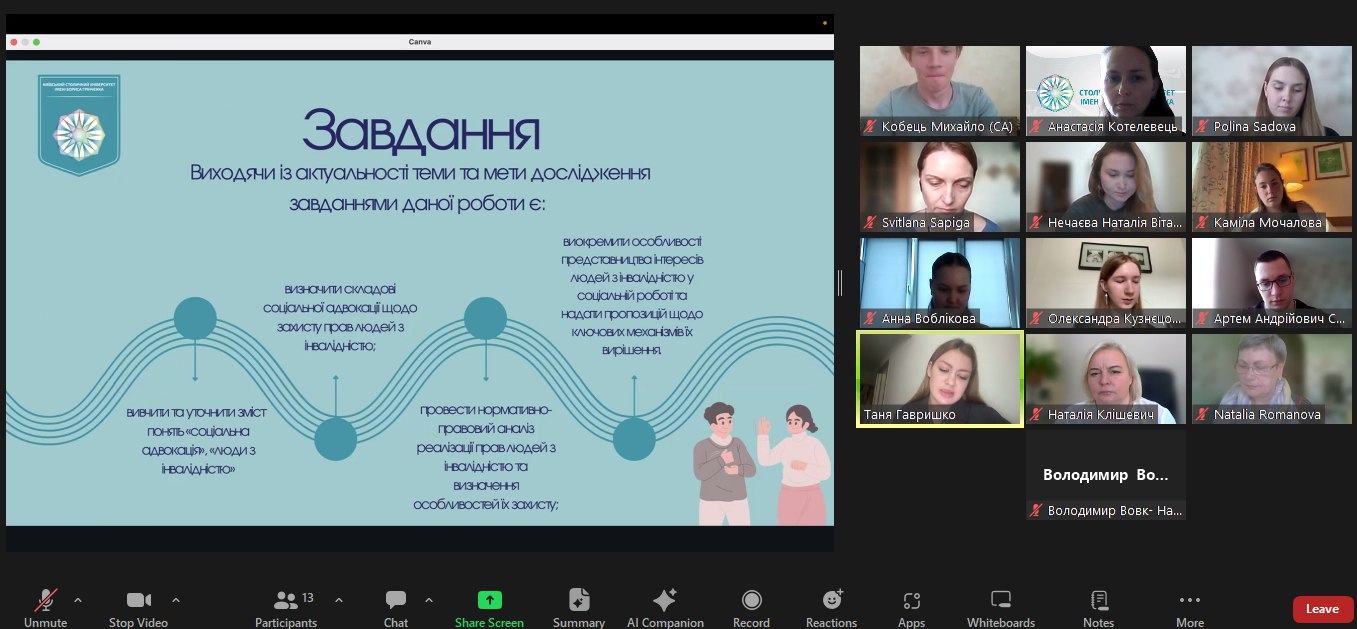
Task: Expand chat options arrow beside Chat
Action: coord(429,600)
